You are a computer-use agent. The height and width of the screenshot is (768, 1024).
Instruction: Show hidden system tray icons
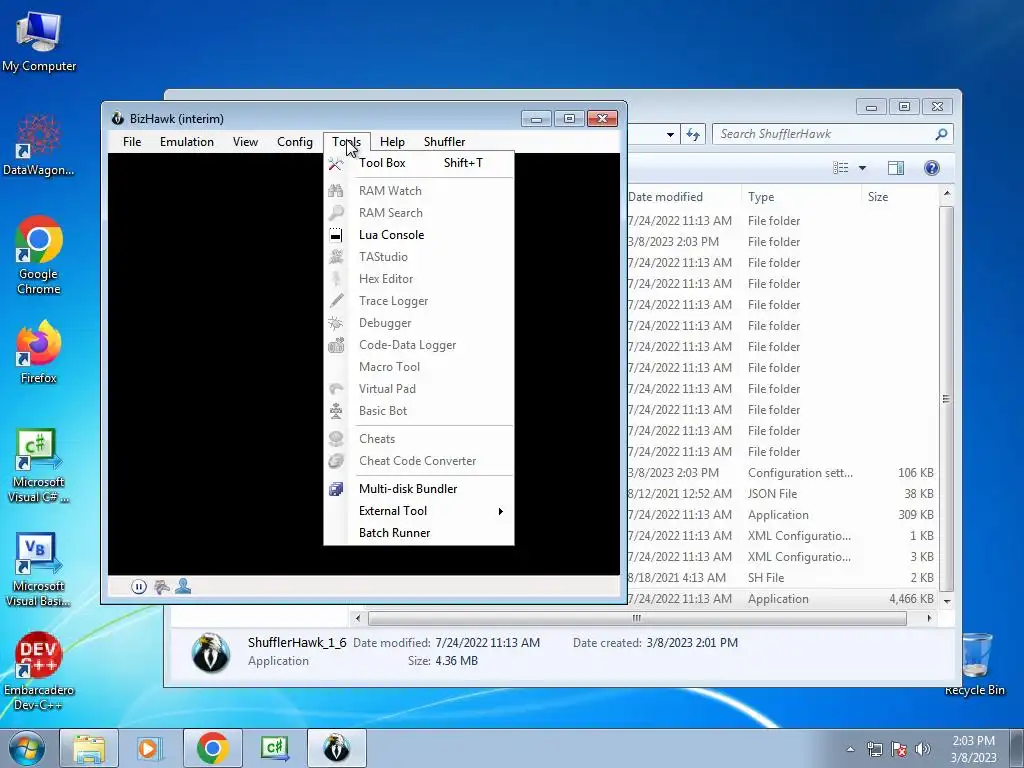(x=850, y=749)
